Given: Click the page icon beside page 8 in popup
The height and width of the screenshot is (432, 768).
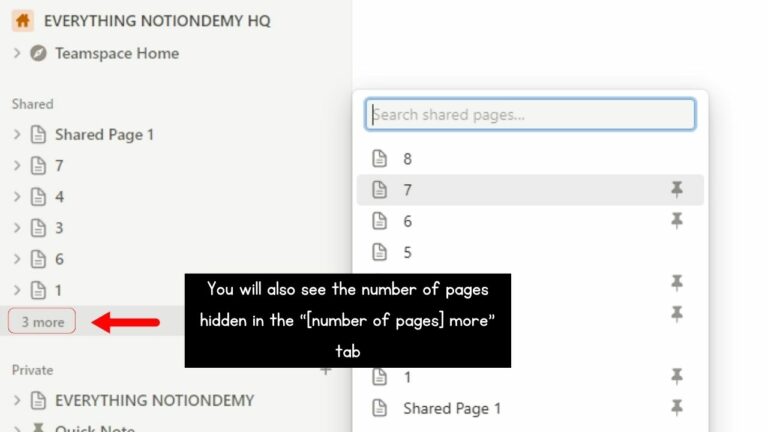Looking at the screenshot, I should 380,159.
